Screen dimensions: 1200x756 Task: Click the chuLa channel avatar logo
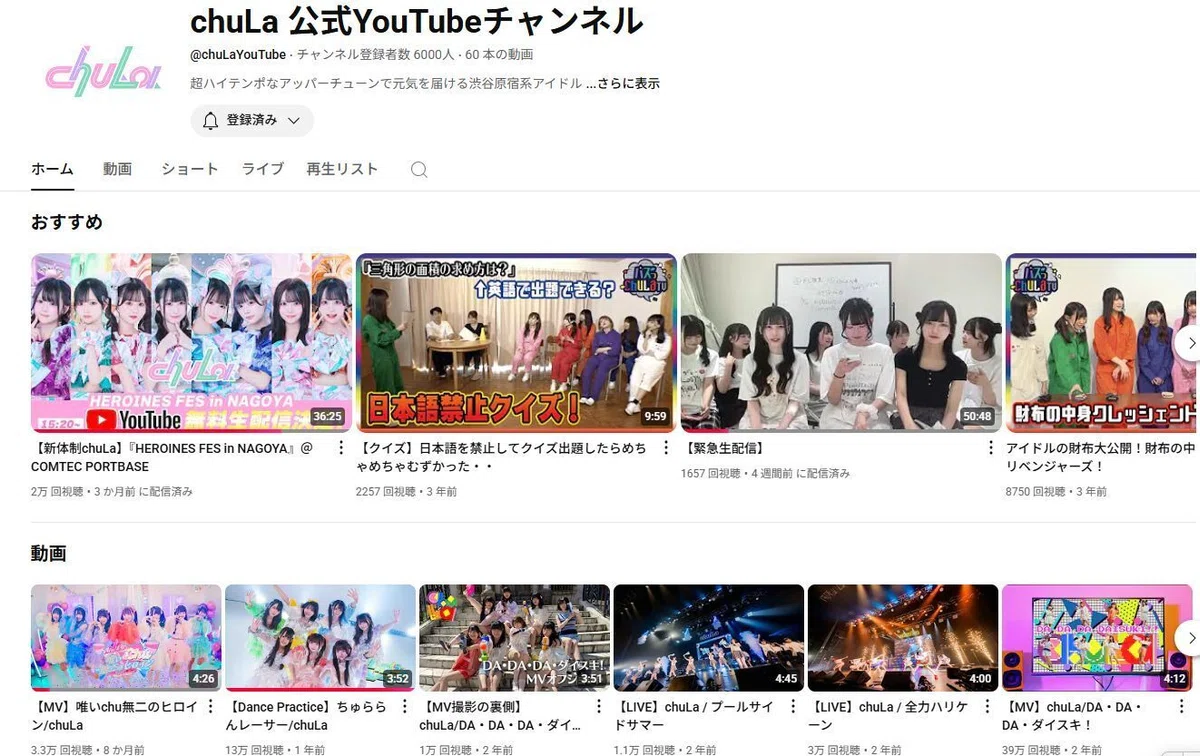point(104,72)
